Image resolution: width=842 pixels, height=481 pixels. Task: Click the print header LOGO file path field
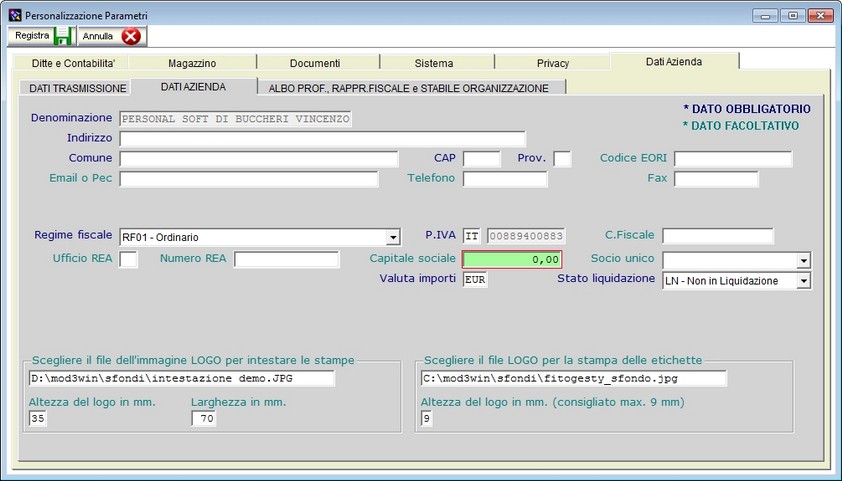coord(182,378)
